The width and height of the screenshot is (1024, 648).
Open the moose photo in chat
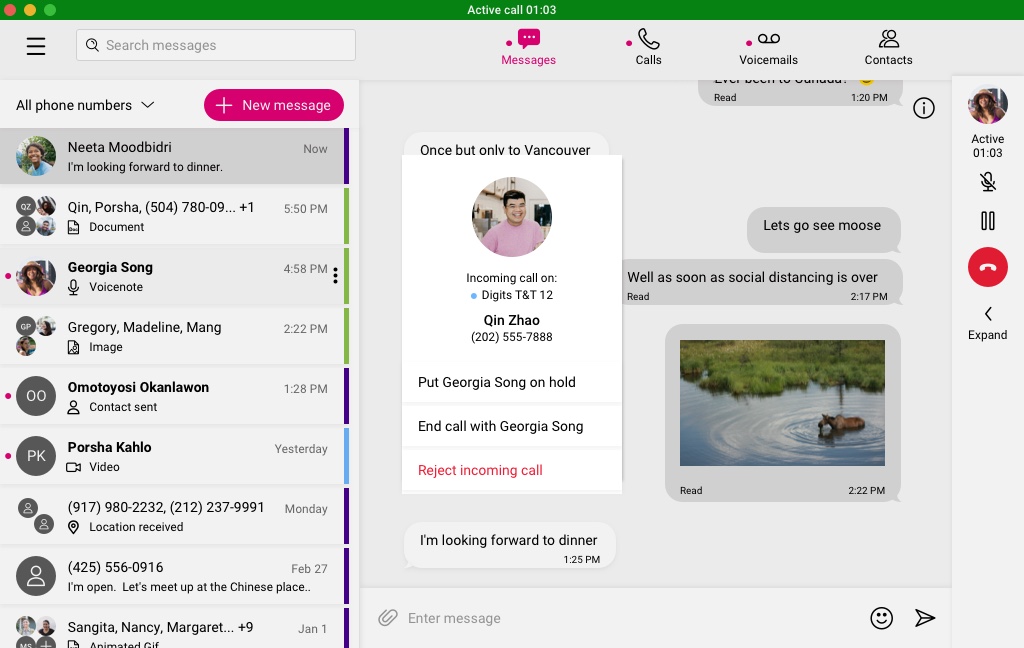tap(782, 403)
